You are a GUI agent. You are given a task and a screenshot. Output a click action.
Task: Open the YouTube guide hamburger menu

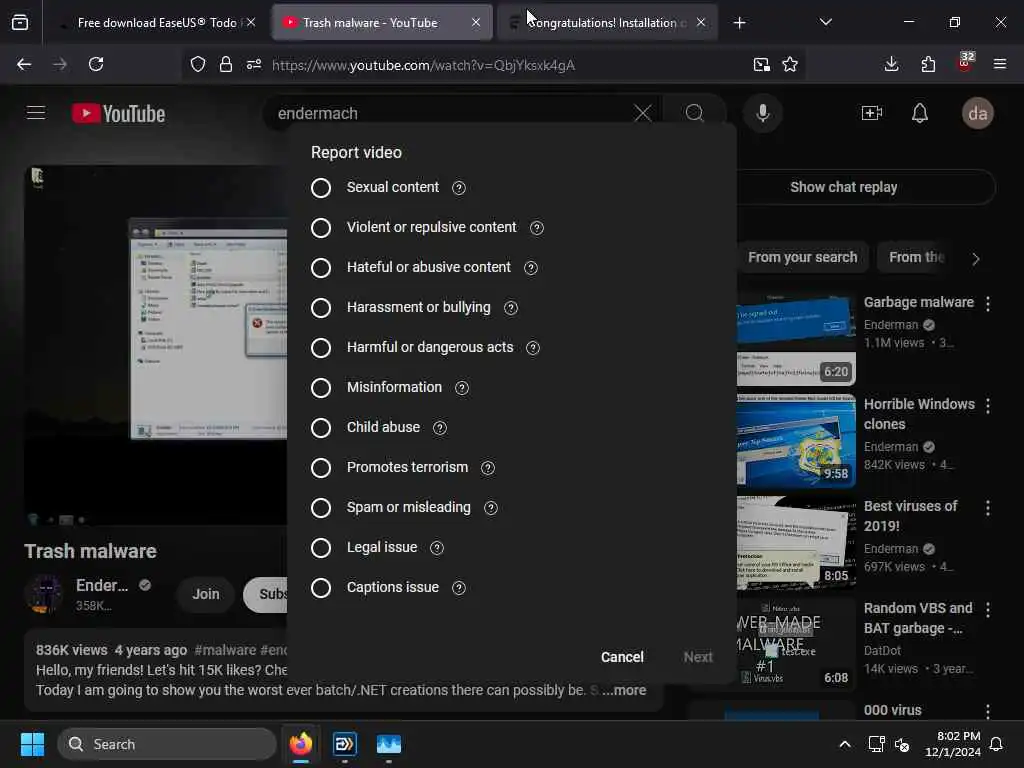[x=36, y=113]
